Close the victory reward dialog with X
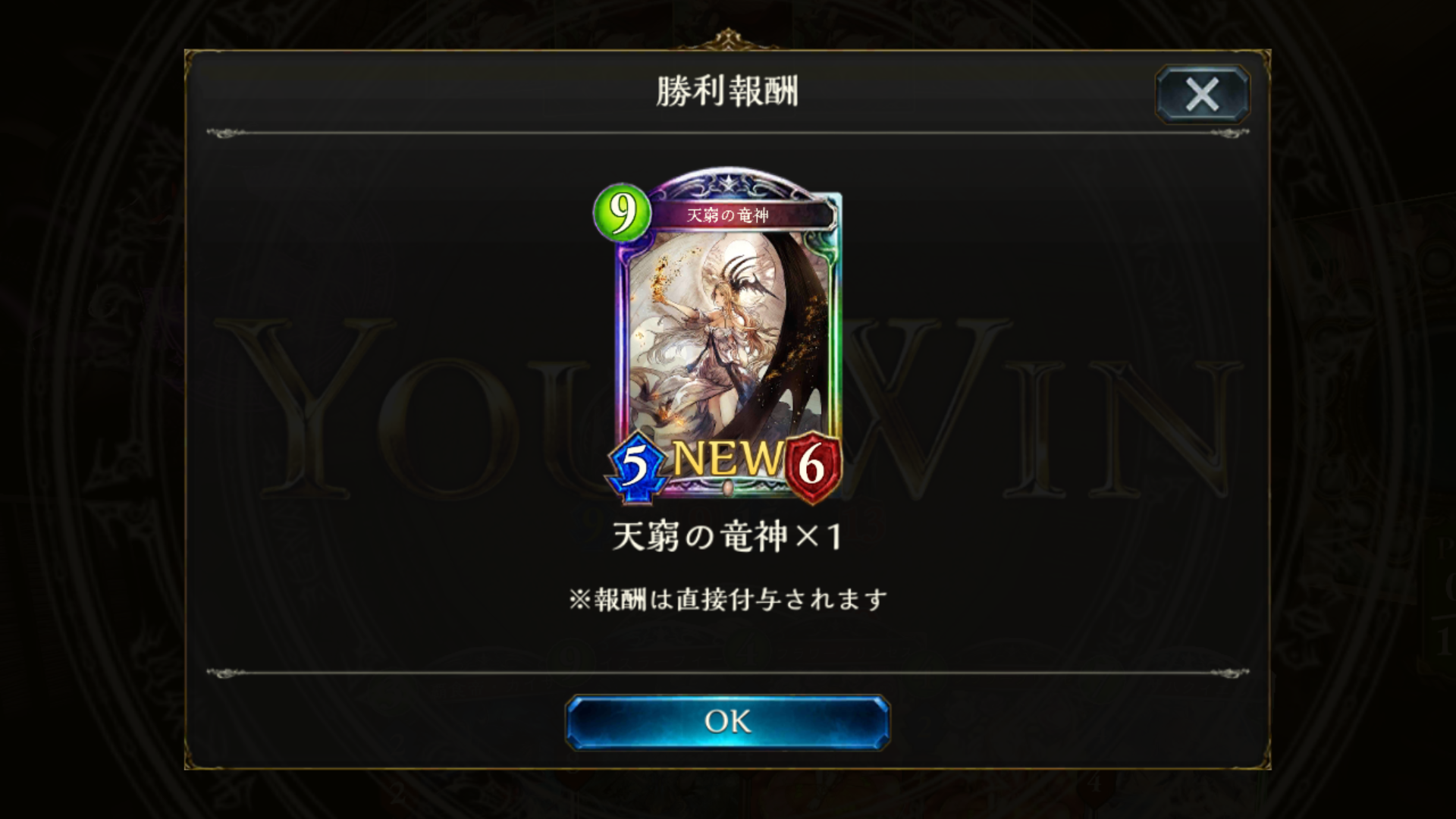Viewport: 1456px width, 819px height. (1202, 95)
